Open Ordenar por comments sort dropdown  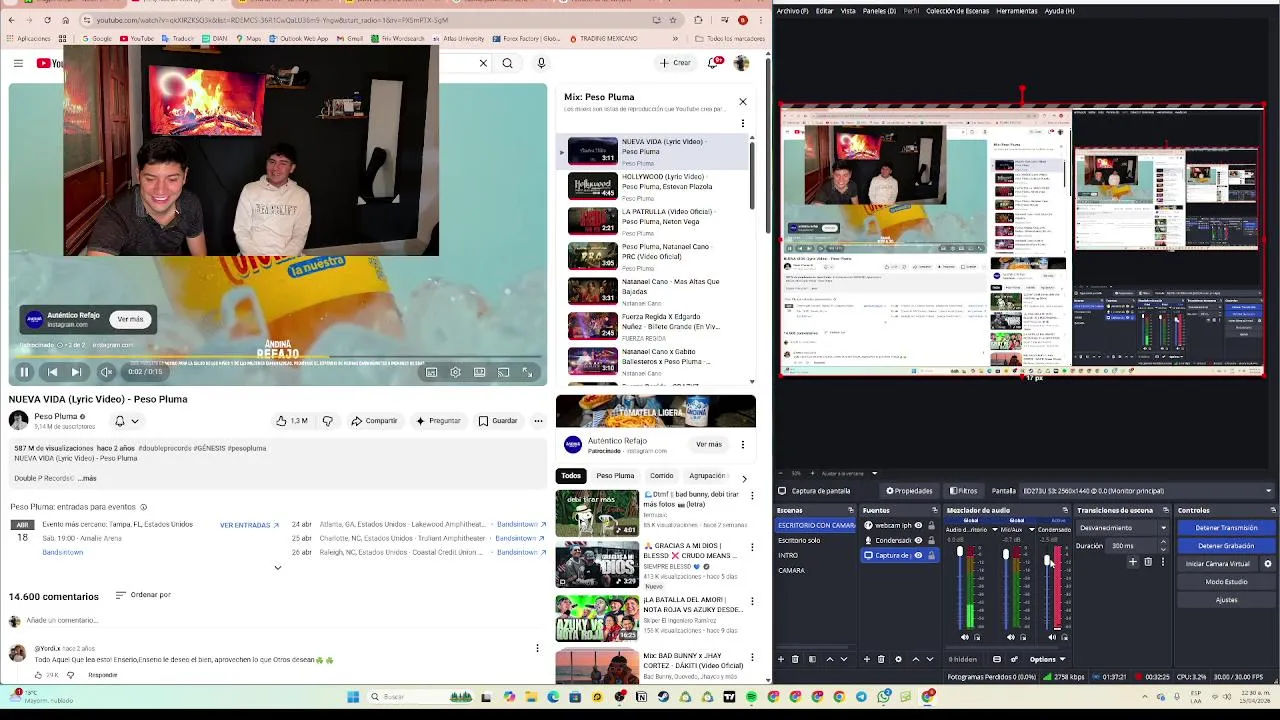click(143, 595)
